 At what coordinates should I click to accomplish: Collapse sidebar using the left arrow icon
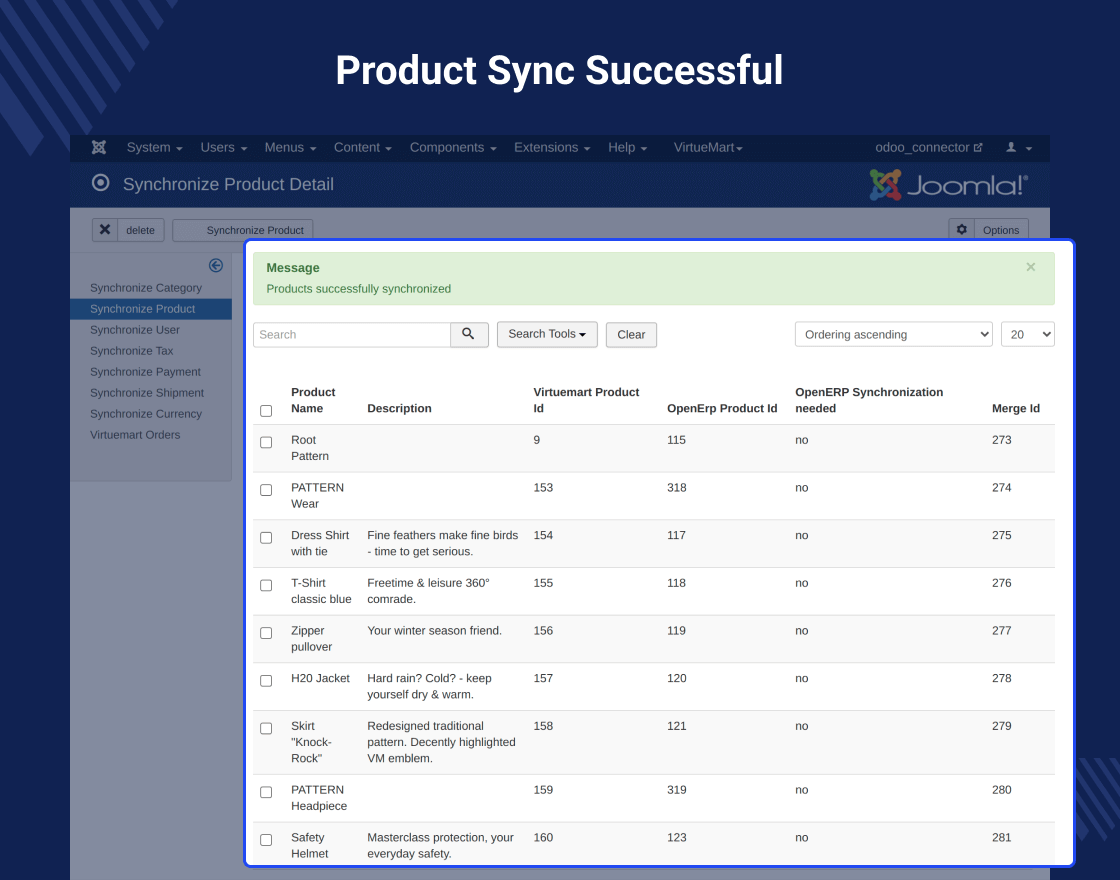point(216,266)
